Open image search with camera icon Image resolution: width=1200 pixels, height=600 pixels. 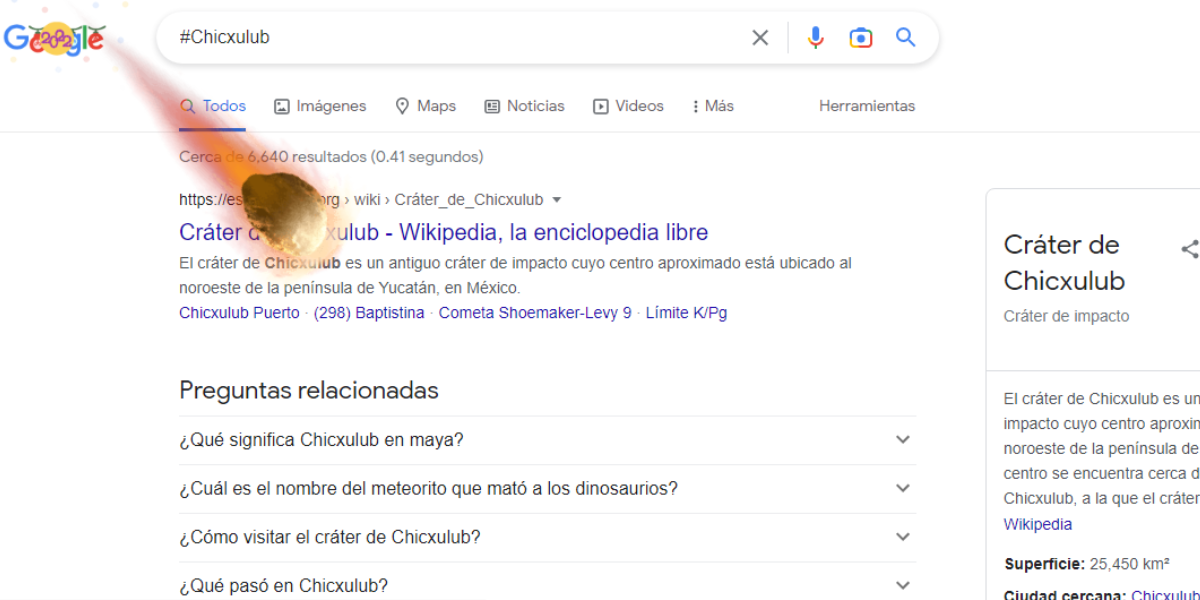[x=861, y=38]
